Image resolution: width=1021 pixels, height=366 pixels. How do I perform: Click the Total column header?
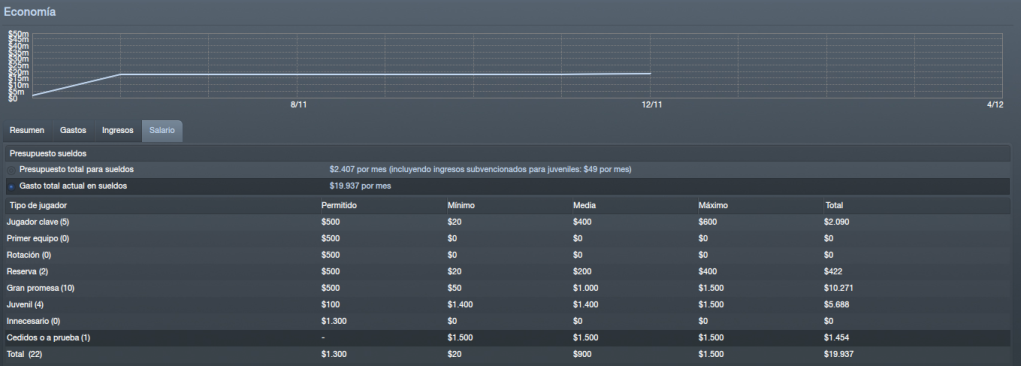coord(834,206)
